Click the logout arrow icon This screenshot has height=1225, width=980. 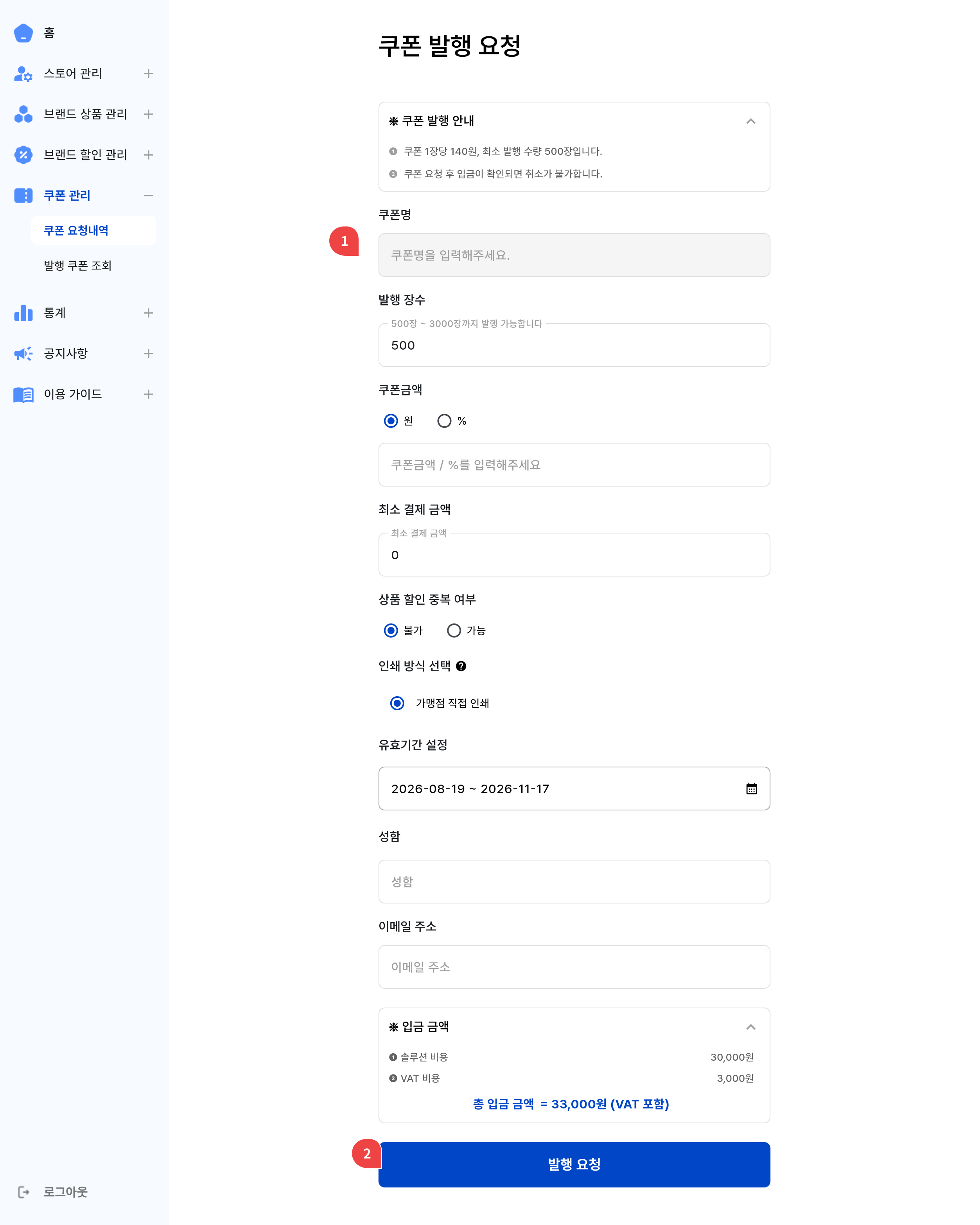[x=23, y=1192]
